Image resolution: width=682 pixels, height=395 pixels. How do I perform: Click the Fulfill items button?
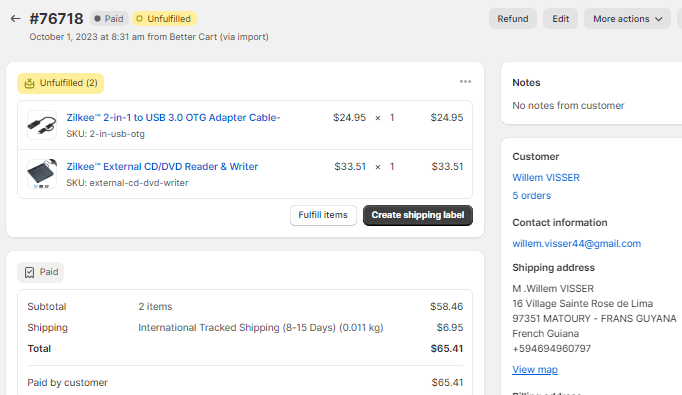coord(323,215)
